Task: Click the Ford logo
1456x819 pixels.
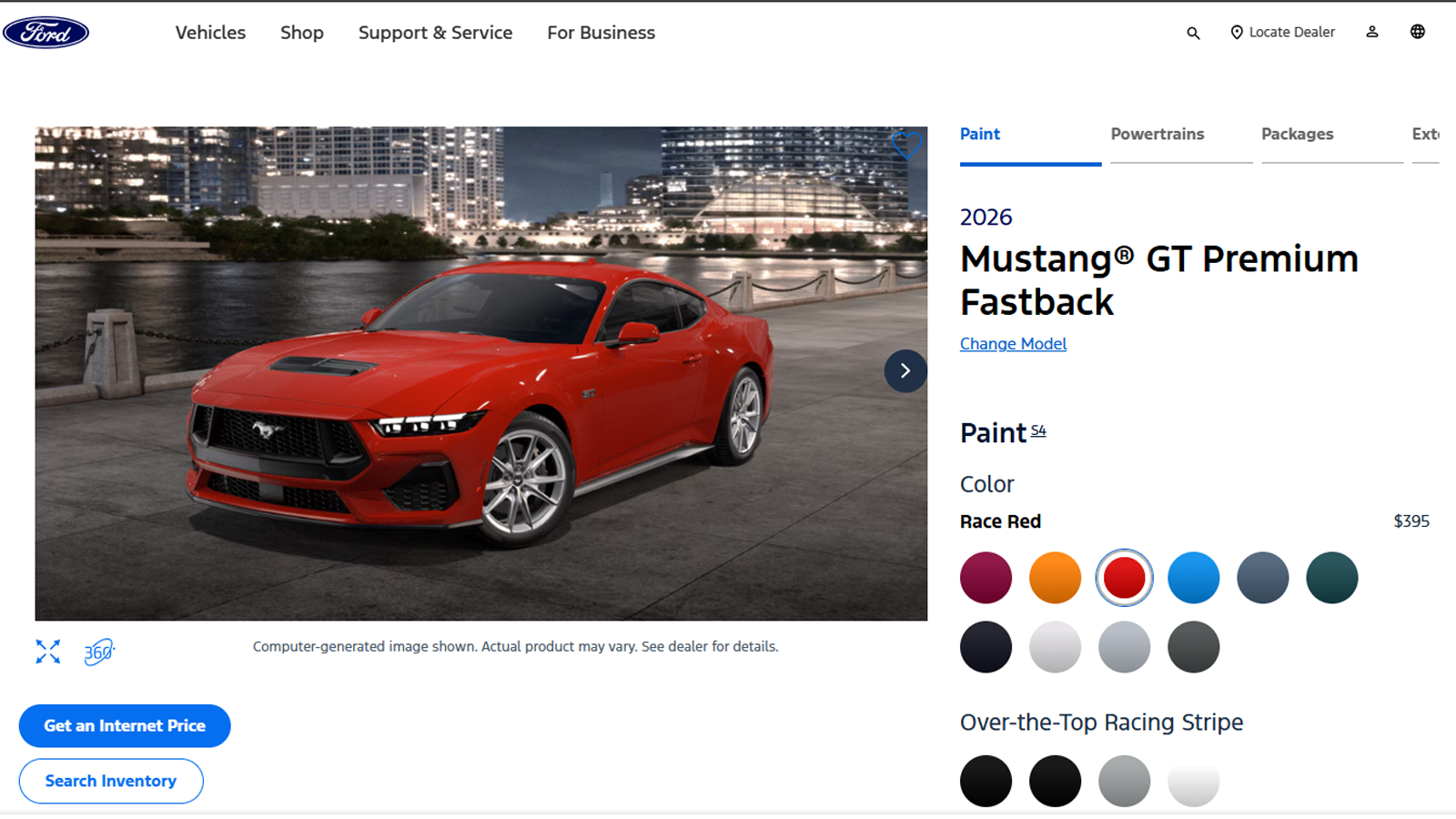Action: click(x=45, y=33)
